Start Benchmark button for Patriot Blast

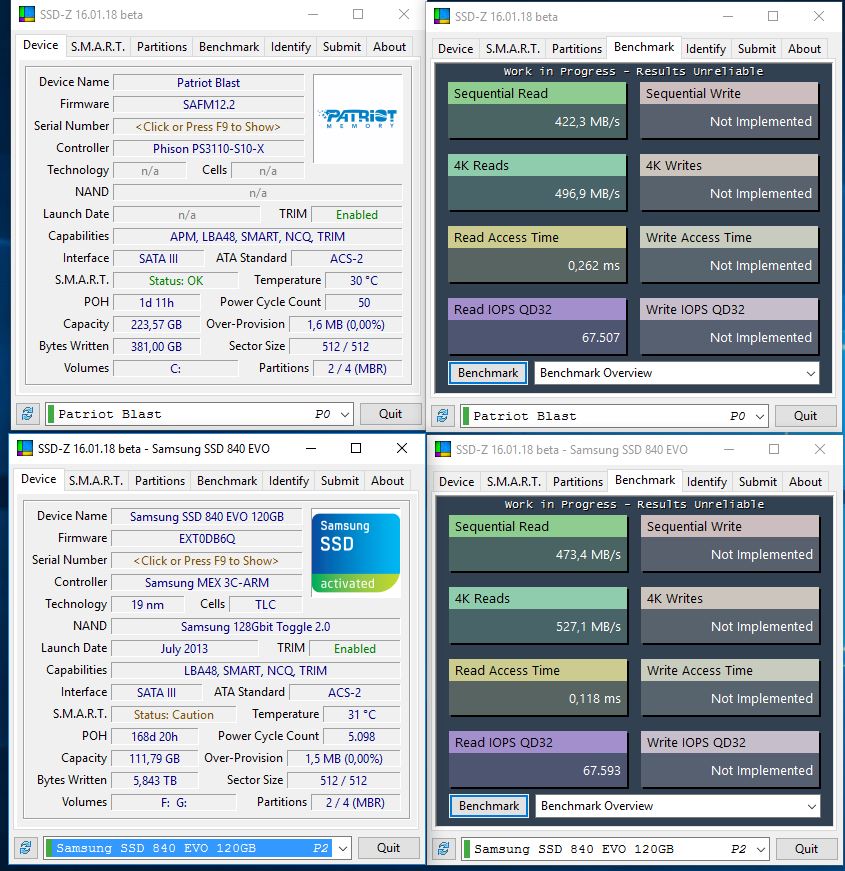(x=488, y=373)
